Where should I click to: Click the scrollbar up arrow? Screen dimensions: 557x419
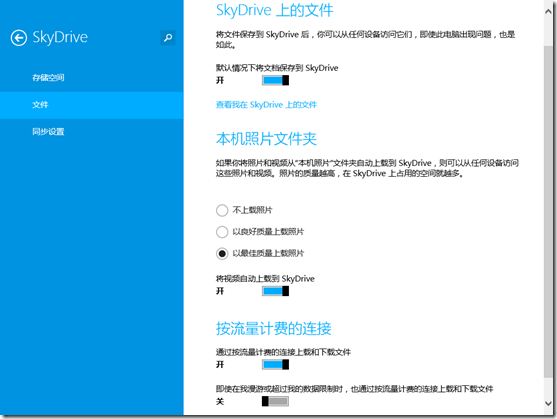pyautogui.click(x=548, y=11)
